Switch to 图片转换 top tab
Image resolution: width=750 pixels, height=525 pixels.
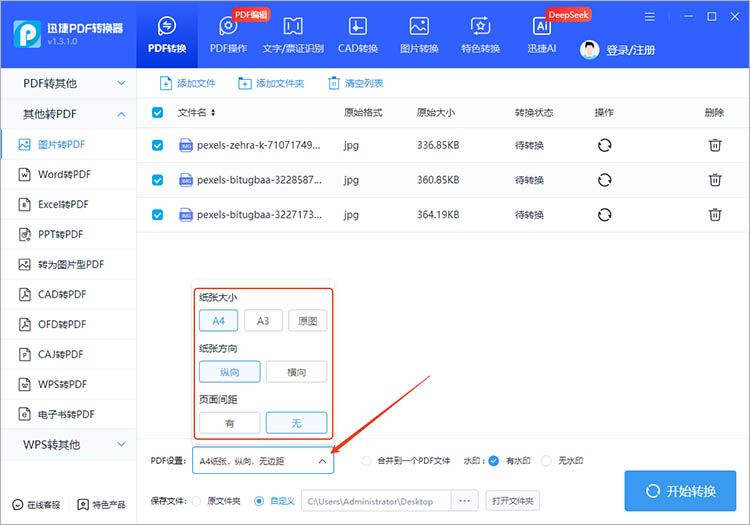(x=419, y=33)
